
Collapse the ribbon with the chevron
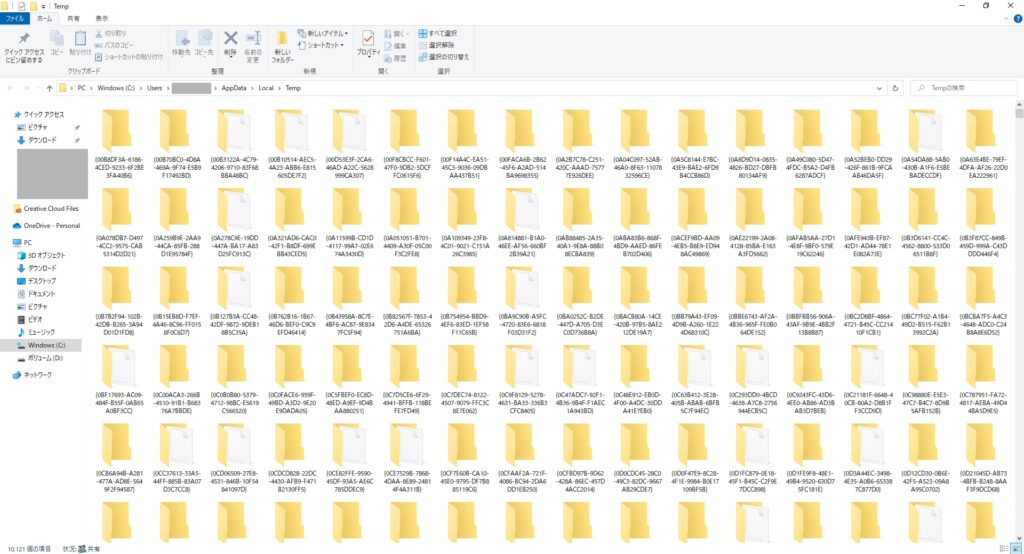[1003, 18]
